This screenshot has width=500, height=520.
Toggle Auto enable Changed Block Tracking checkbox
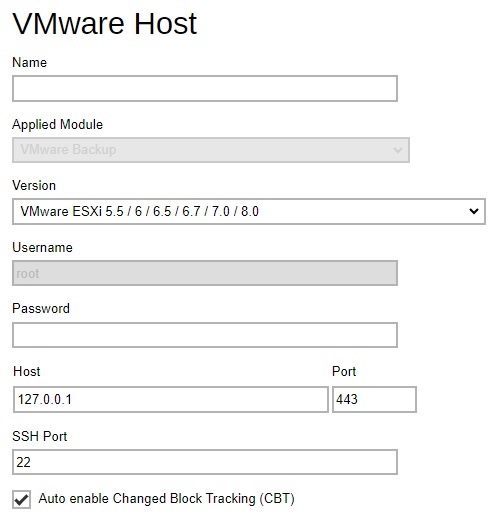[22, 499]
